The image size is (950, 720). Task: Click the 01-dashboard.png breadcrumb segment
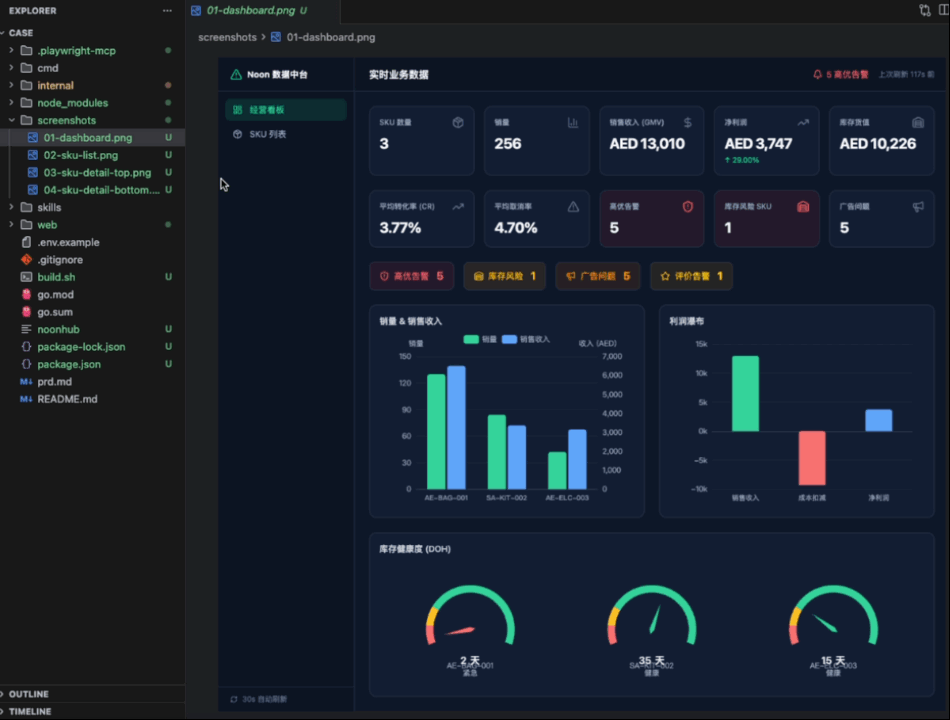click(331, 37)
